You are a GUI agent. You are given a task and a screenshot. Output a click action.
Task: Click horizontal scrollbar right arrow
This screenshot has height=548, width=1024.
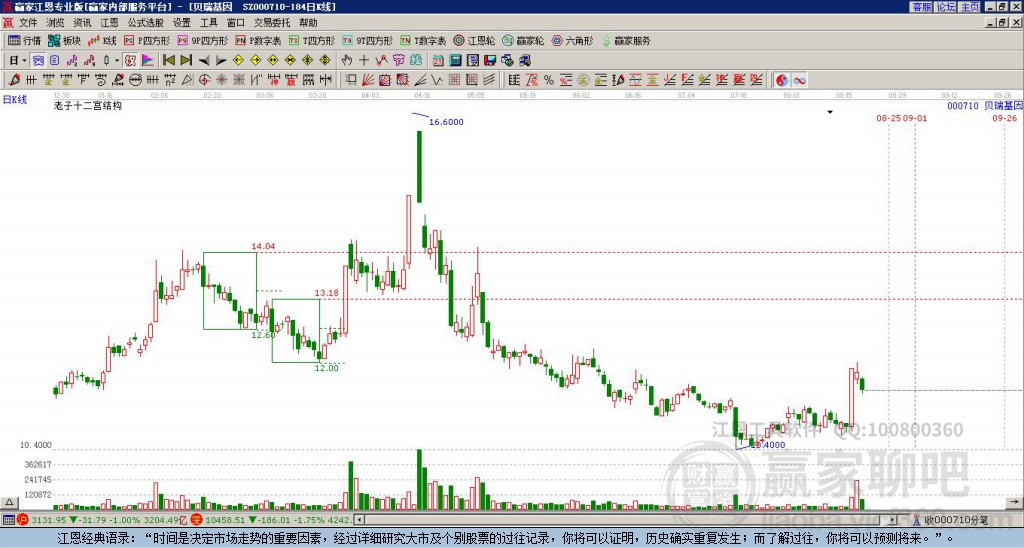[893, 520]
